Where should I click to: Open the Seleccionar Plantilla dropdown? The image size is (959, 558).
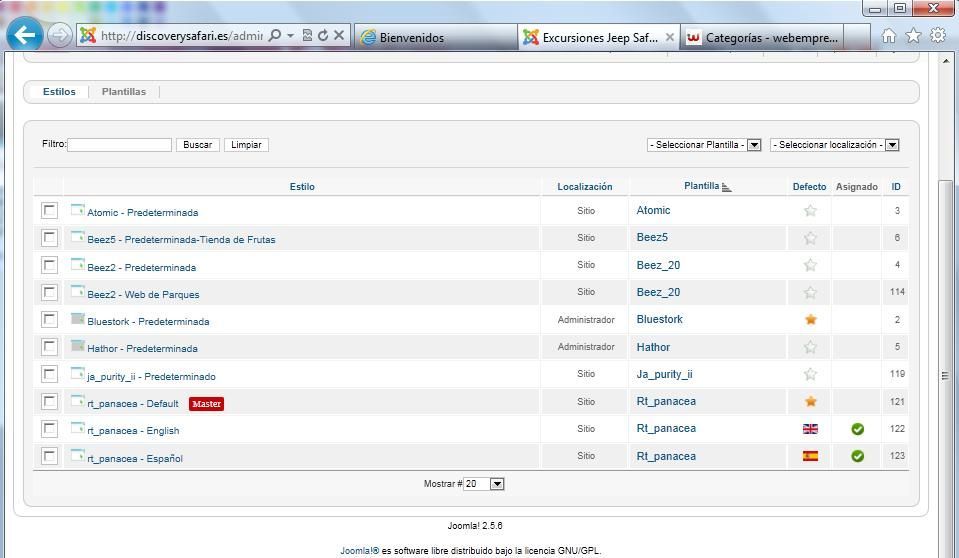point(704,145)
